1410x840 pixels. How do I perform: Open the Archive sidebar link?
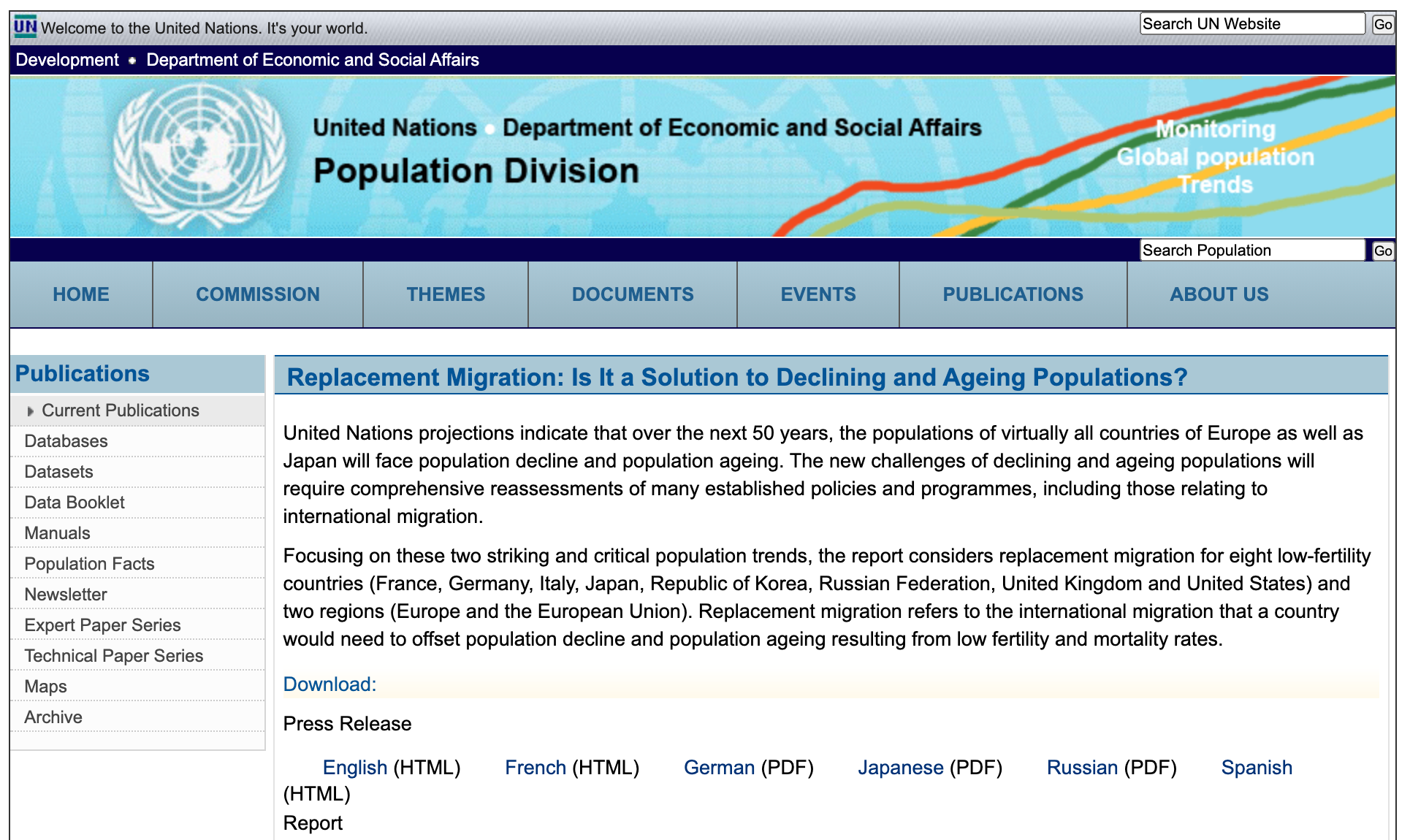(53, 717)
